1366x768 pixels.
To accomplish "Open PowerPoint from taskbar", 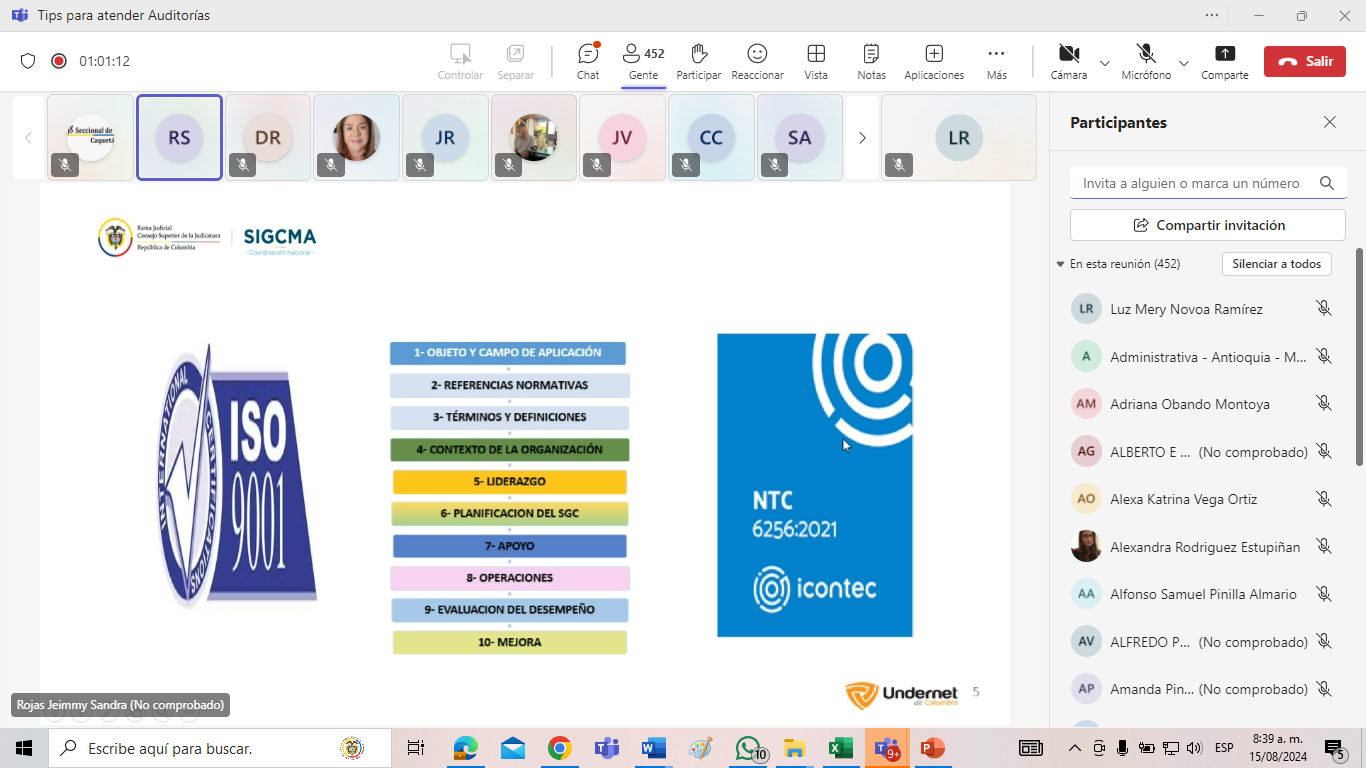I will pyautogui.click(x=933, y=748).
